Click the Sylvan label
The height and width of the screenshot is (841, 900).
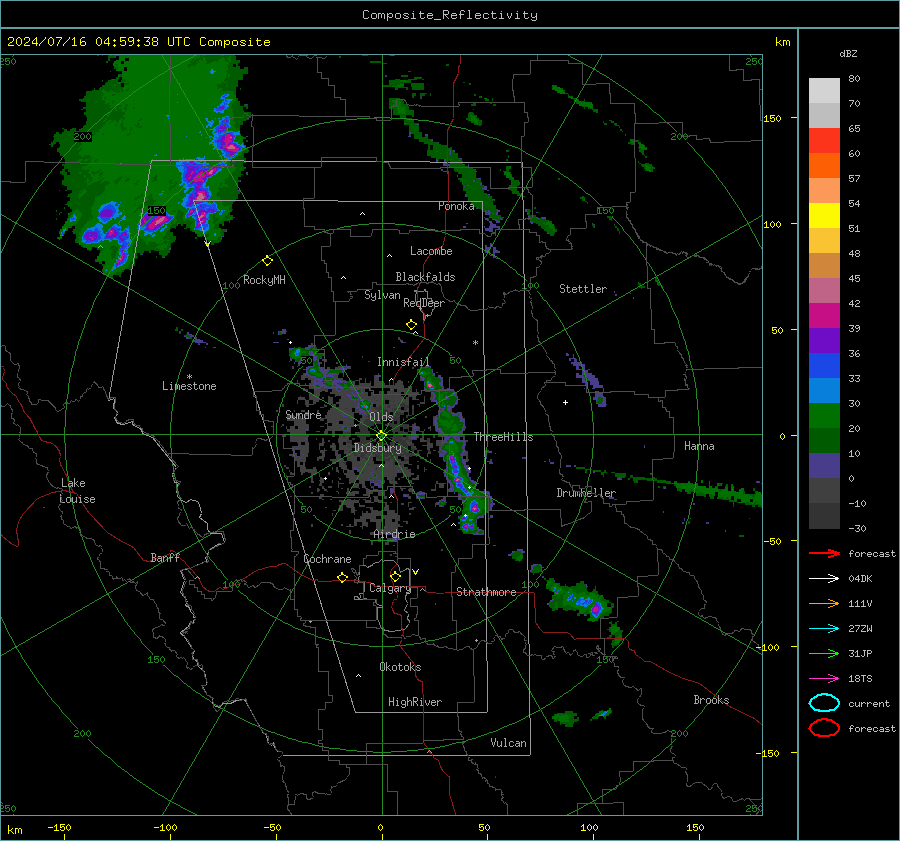click(382, 295)
